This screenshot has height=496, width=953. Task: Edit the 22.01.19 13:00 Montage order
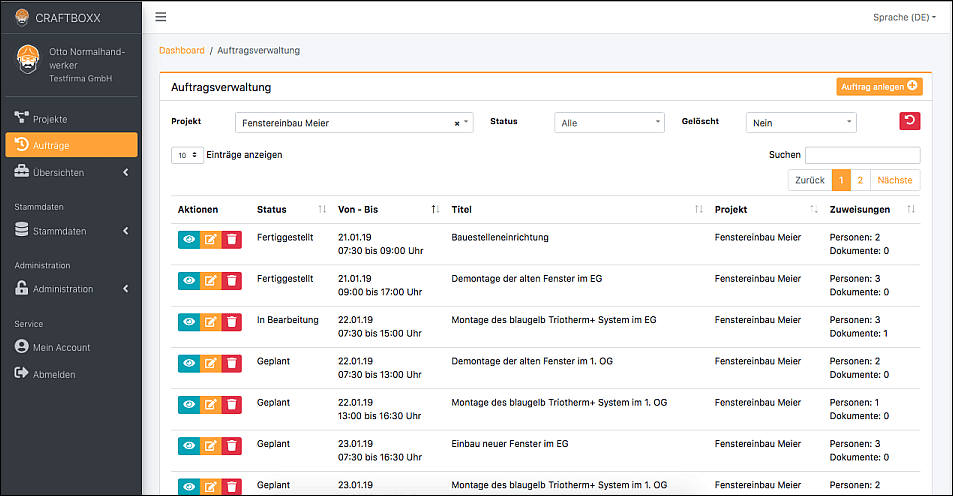point(210,405)
